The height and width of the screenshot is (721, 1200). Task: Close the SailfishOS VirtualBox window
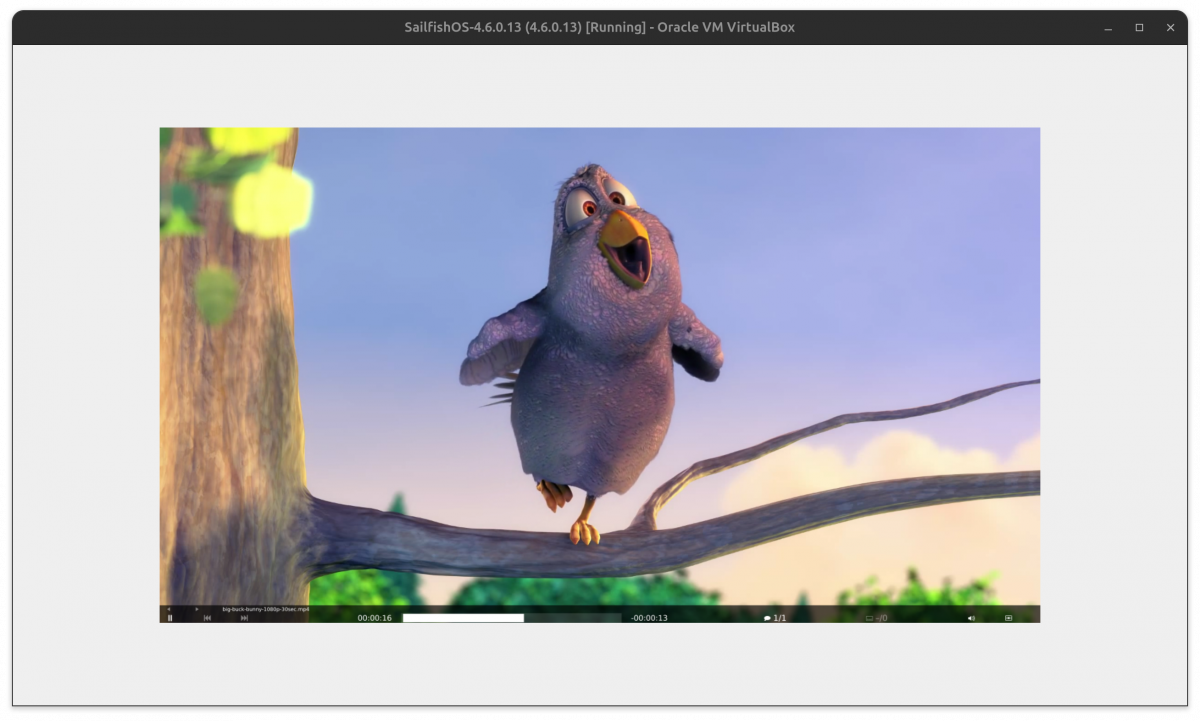click(1170, 28)
